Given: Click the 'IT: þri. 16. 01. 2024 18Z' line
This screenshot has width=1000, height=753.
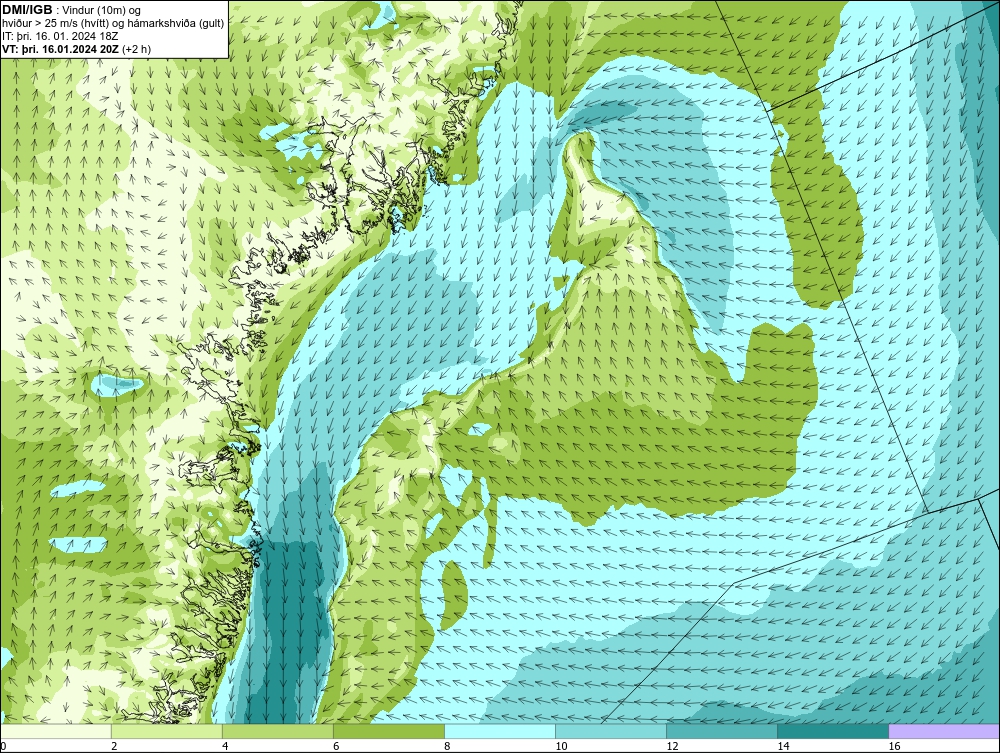Looking at the screenshot, I should tap(60, 36).
